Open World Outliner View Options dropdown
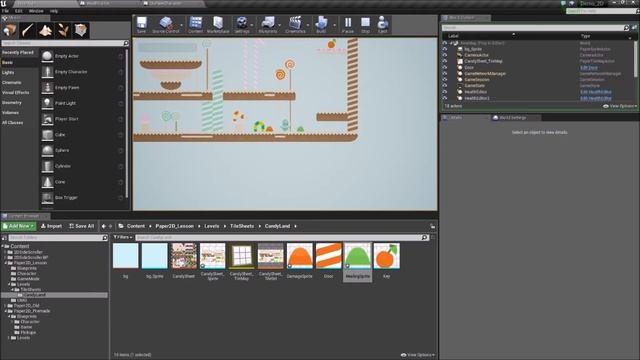 [x=620, y=106]
